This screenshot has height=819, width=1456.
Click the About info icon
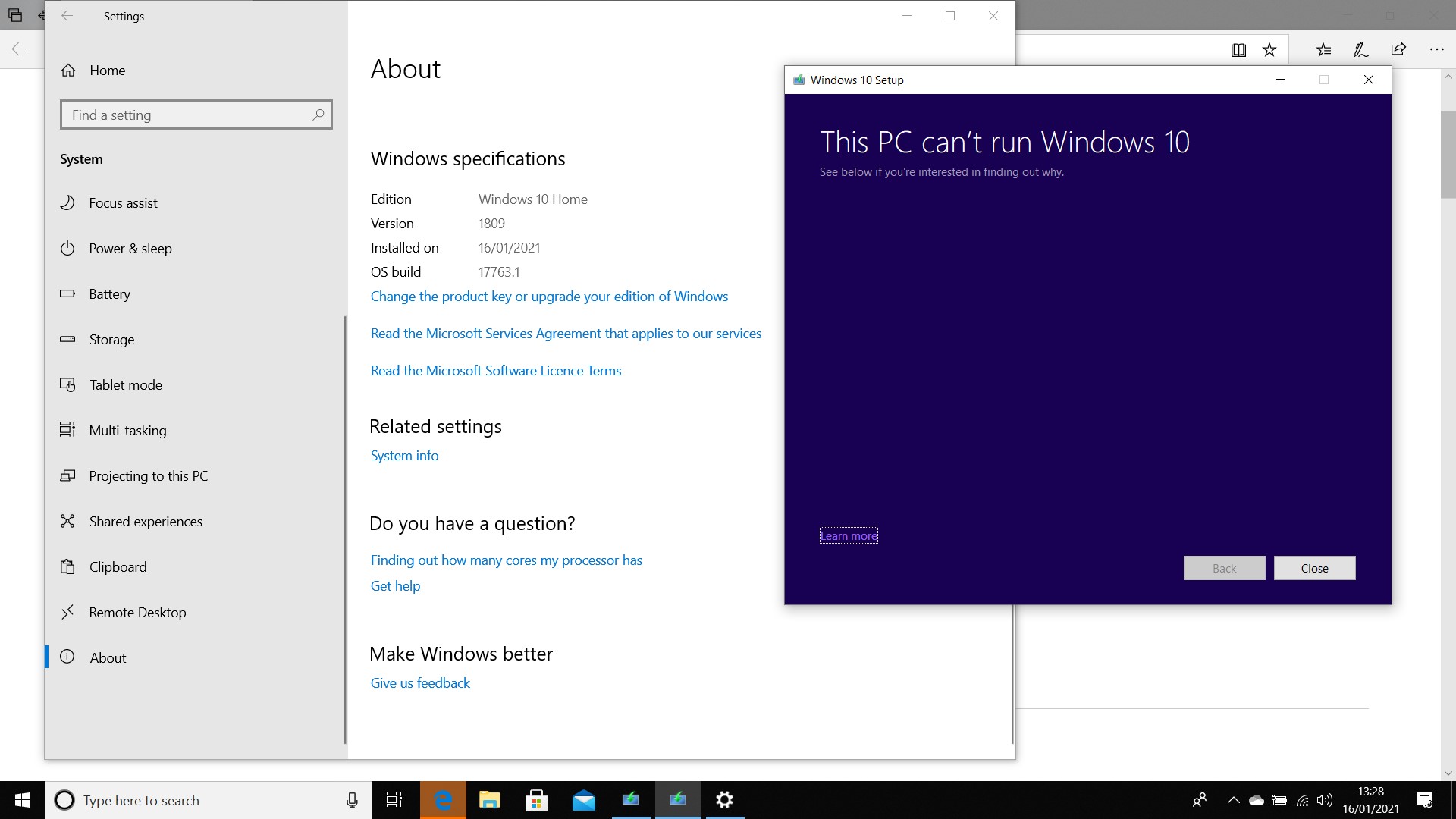(x=67, y=657)
